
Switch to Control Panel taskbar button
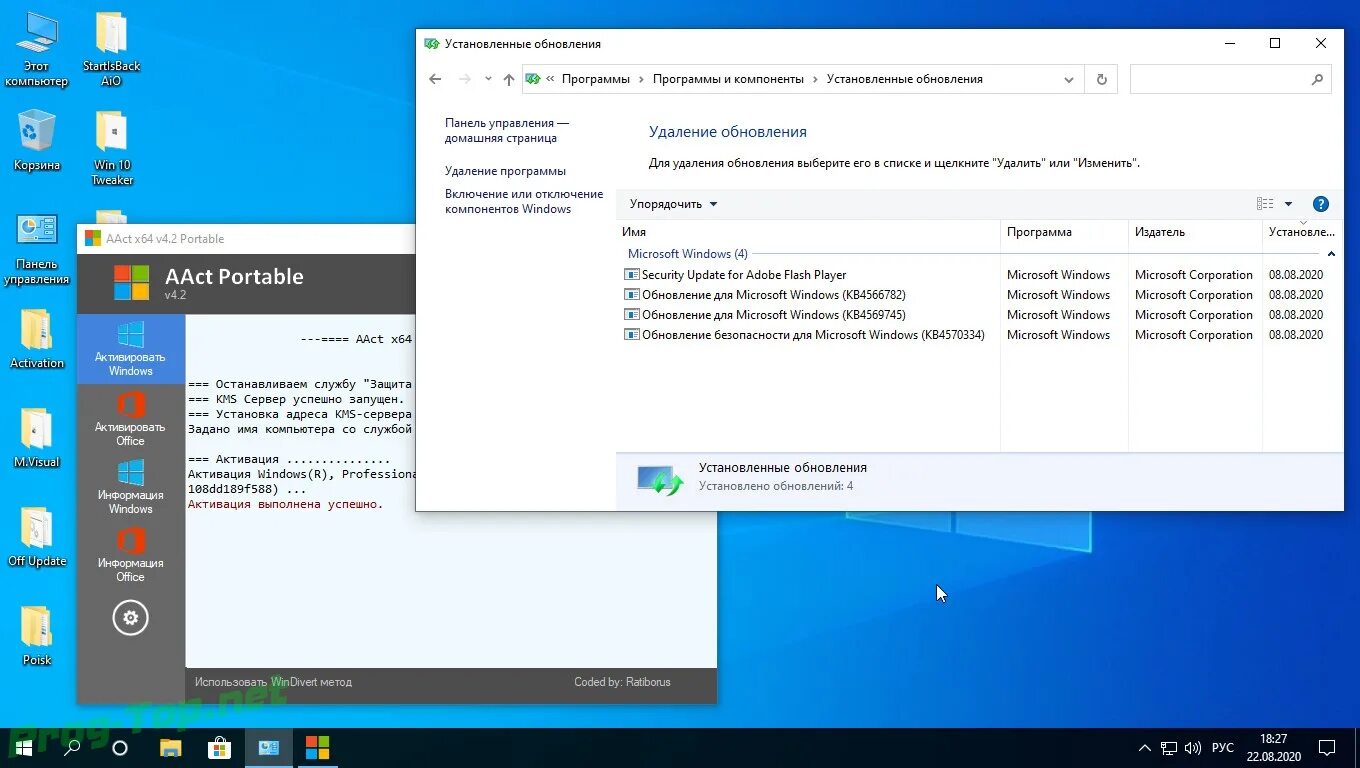click(268, 747)
